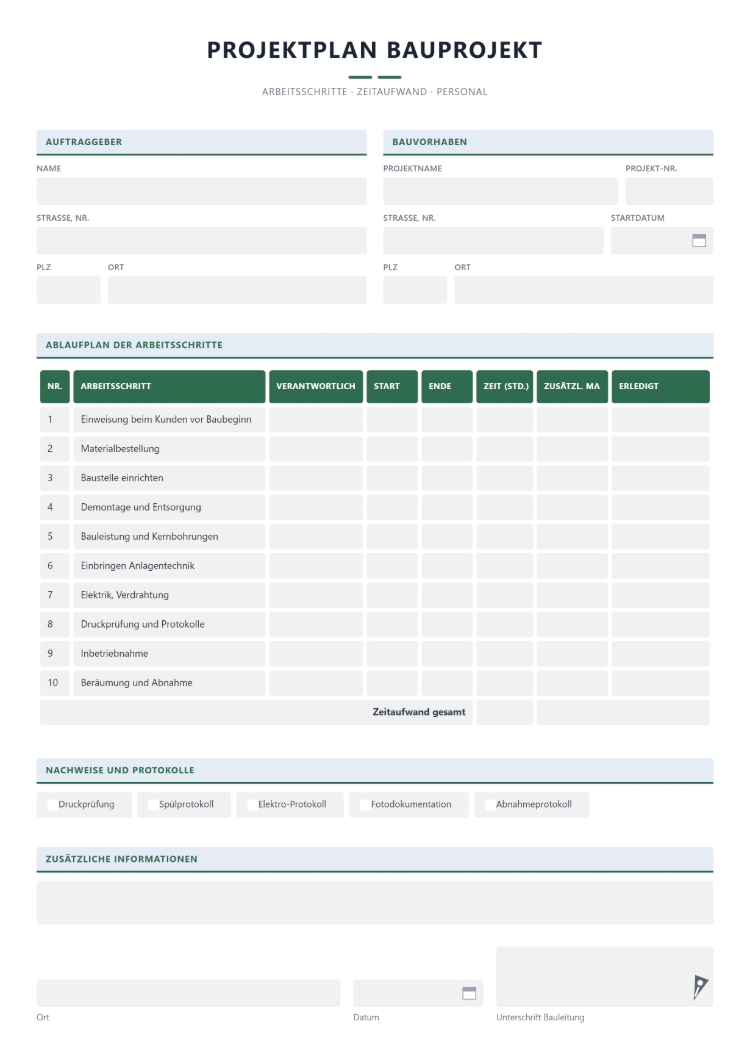Screen dimensions: 750x1060
Task: Click the Ort field beside the Datum field
Action: (x=188, y=993)
